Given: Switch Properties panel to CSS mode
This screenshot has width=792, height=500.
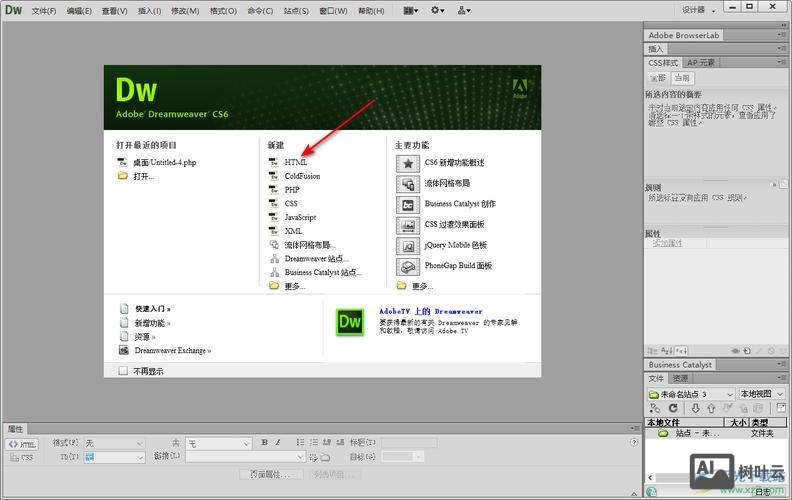Looking at the screenshot, I should [x=22, y=457].
